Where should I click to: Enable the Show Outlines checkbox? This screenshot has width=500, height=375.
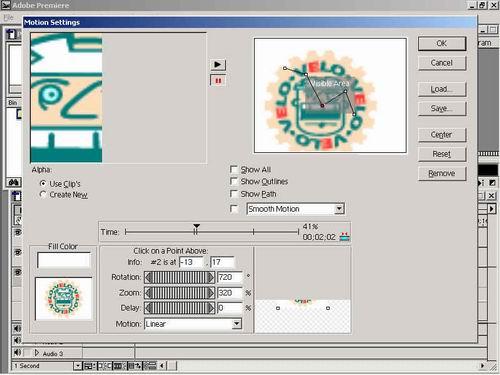234,181
